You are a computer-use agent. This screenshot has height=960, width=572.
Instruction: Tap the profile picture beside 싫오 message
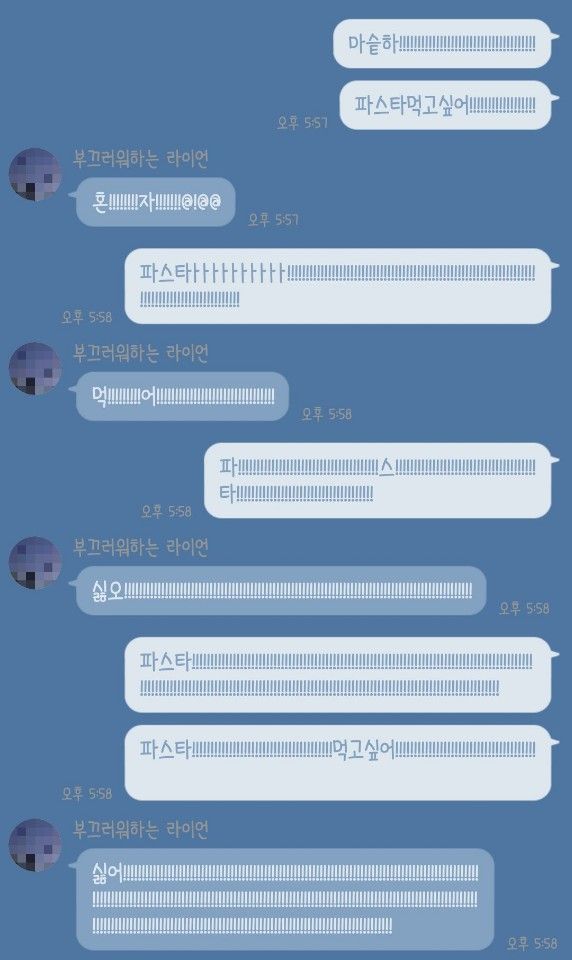[35, 563]
